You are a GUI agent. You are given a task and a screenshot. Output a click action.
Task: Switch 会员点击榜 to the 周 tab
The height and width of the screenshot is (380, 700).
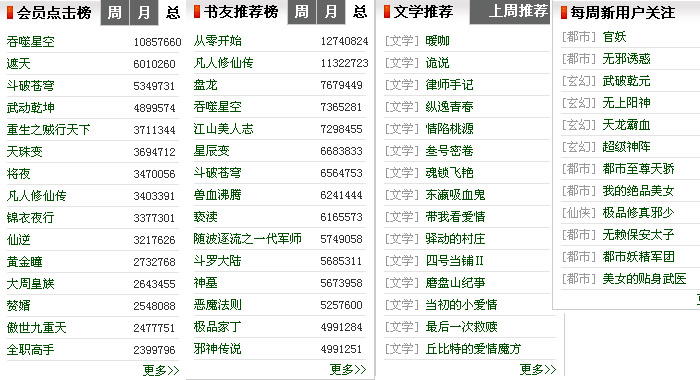point(115,13)
